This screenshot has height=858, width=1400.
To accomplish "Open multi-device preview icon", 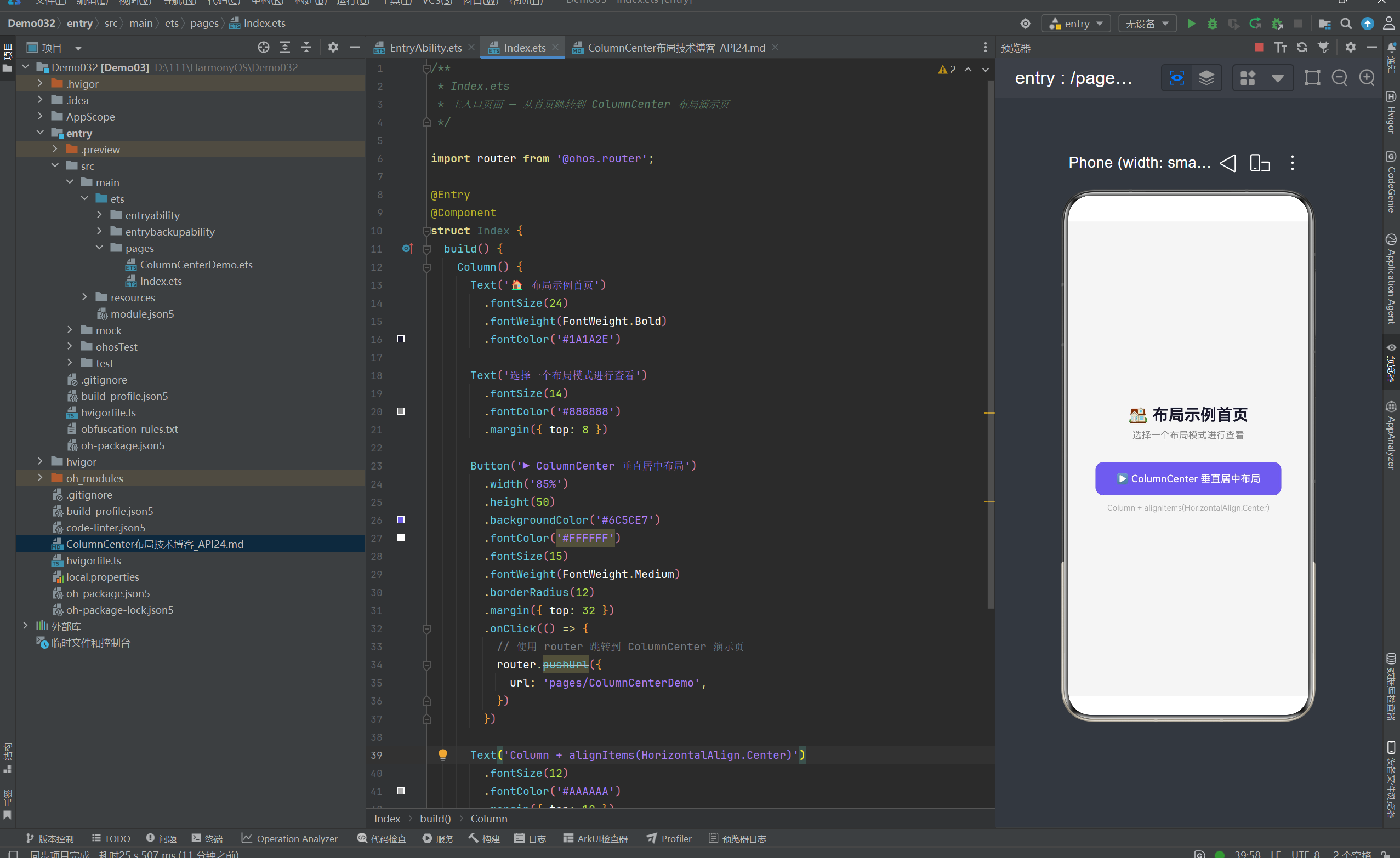I will pyautogui.click(x=1260, y=163).
